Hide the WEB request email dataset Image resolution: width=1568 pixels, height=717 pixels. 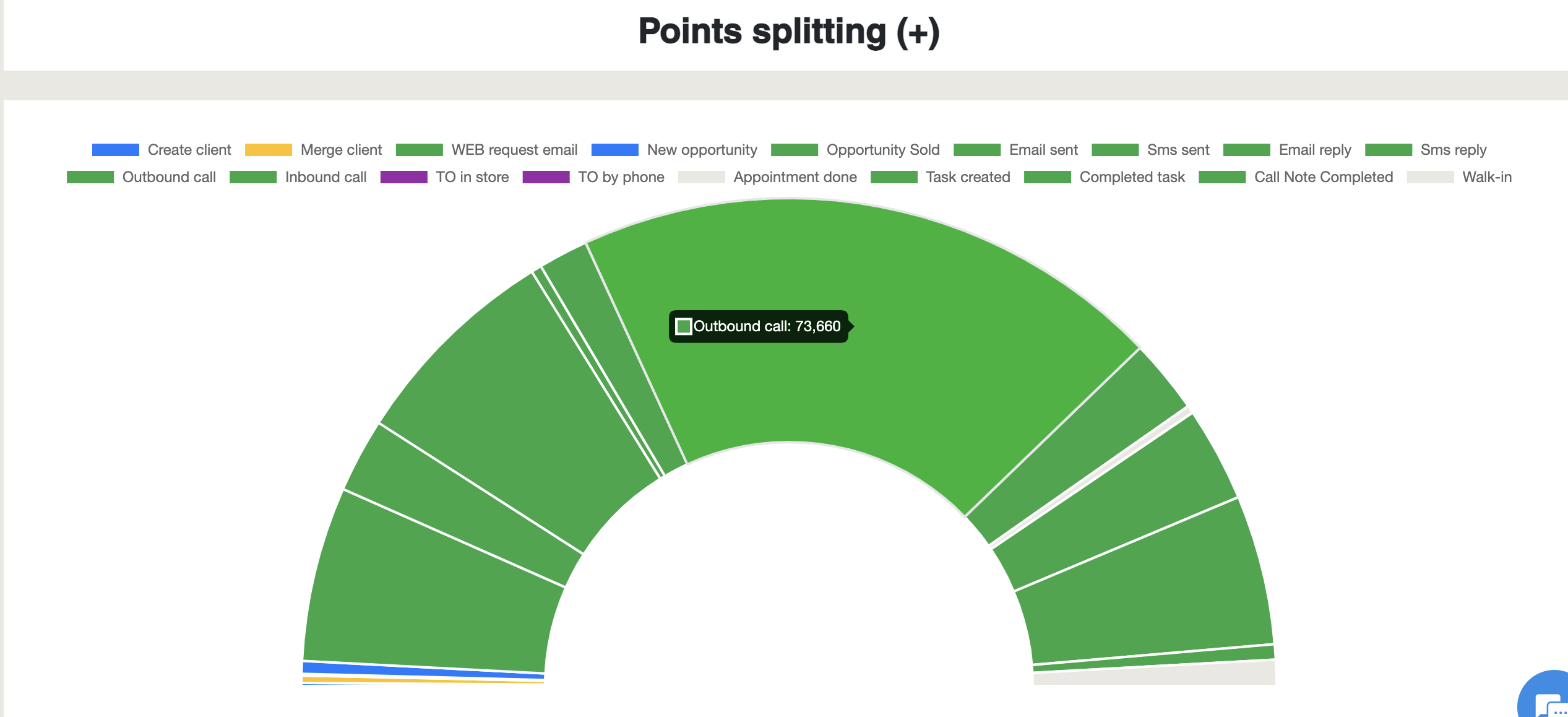(487, 150)
